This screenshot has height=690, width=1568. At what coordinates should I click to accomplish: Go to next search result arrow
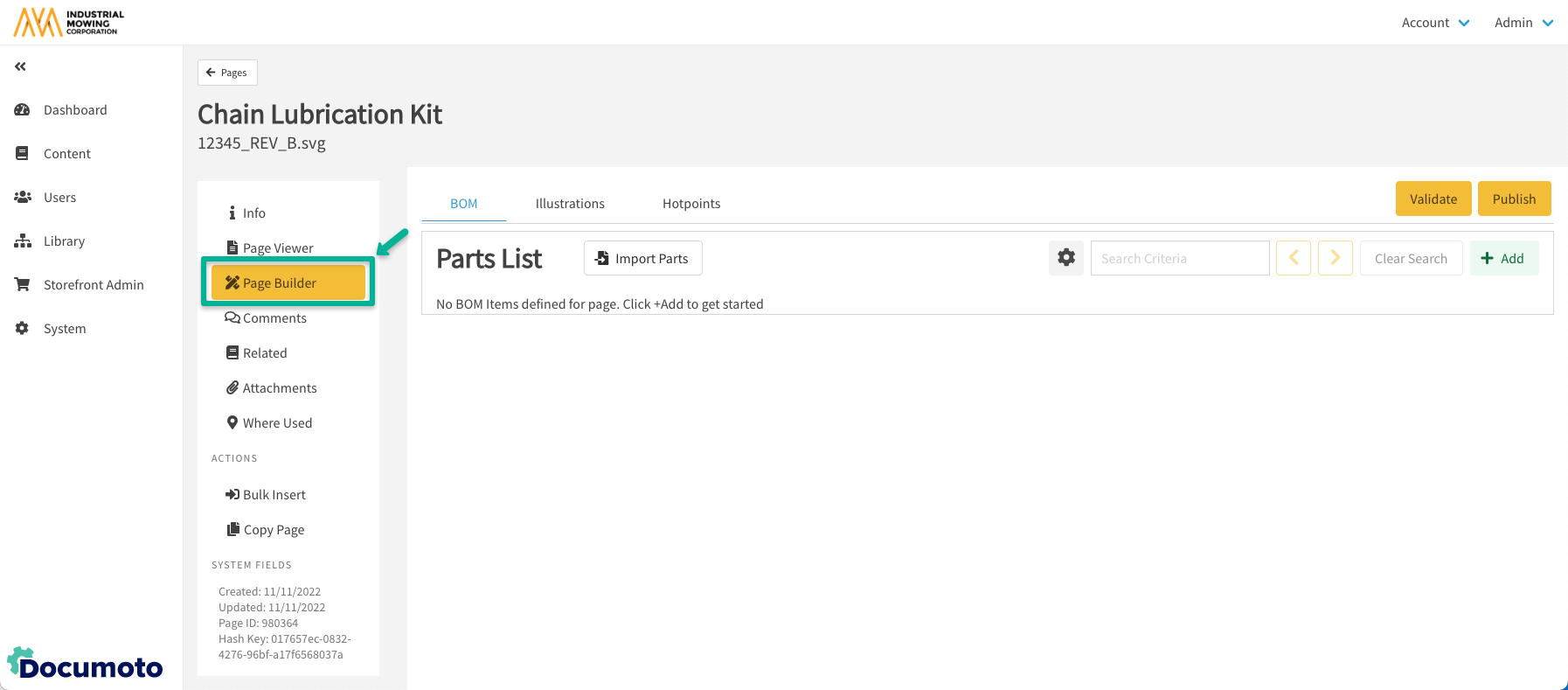(1335, 258)
